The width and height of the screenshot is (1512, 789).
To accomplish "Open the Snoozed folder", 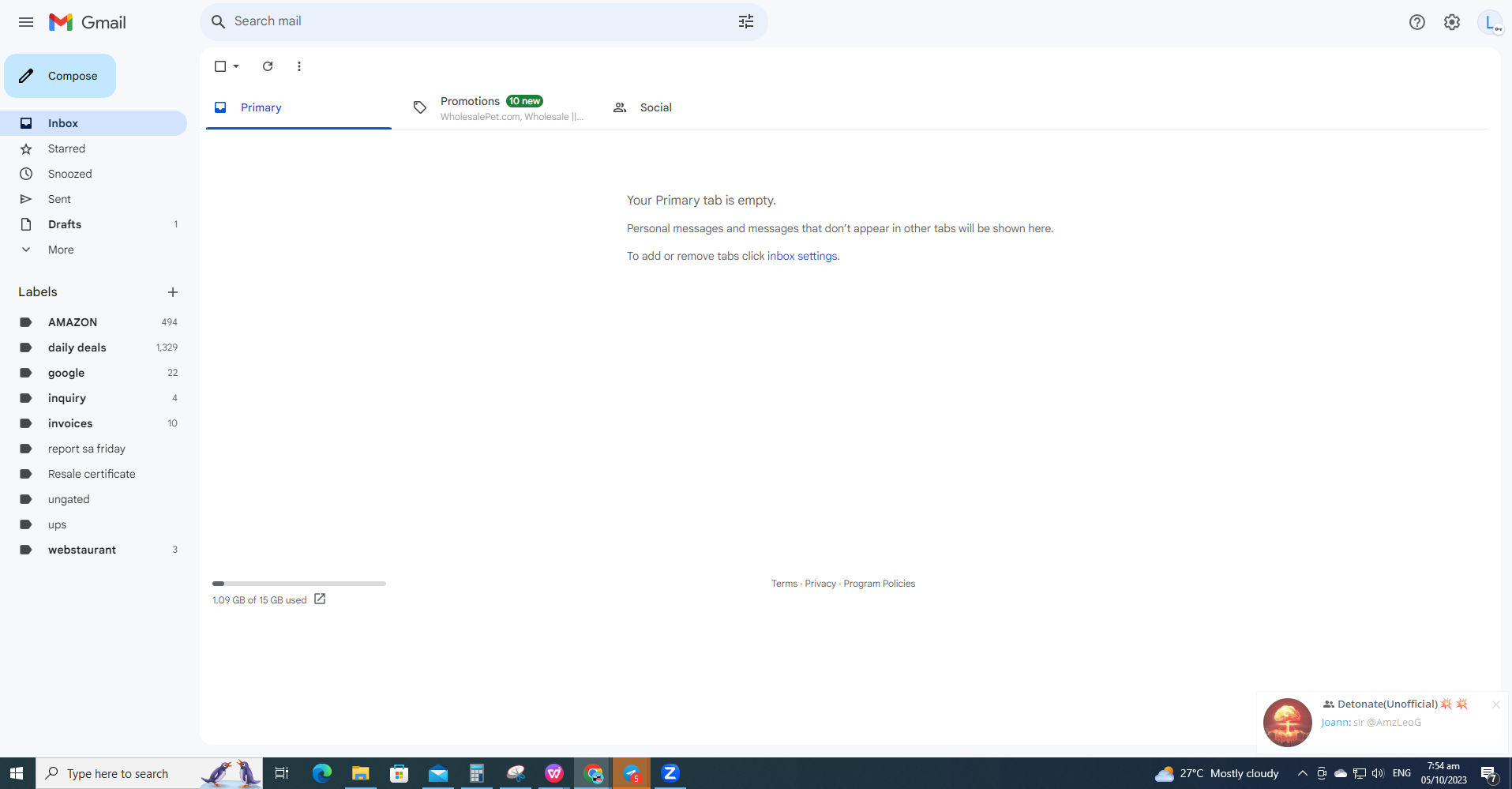I will point(93,174).
